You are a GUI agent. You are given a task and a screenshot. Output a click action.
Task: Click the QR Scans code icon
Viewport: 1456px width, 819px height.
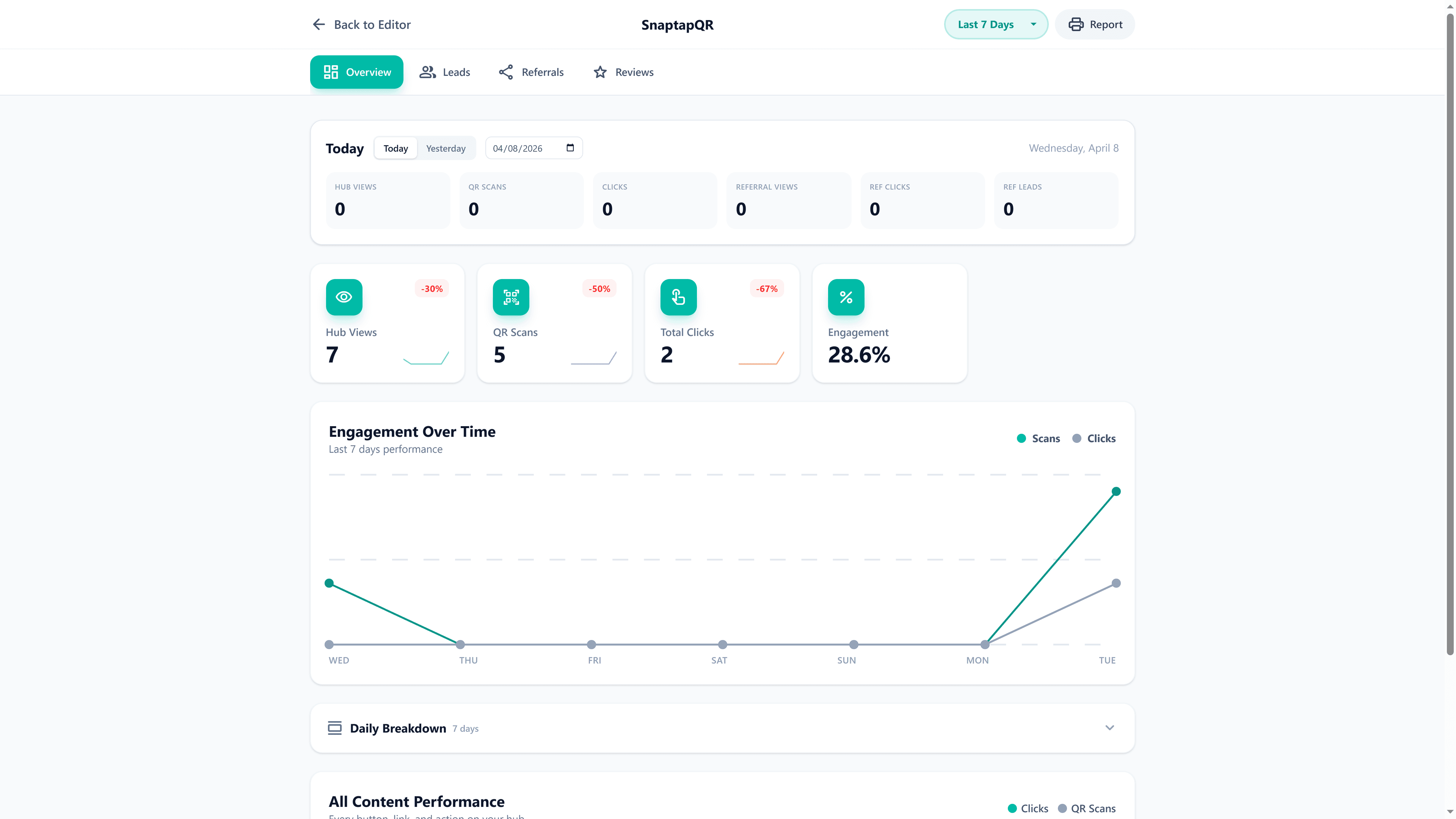[511, 297]
